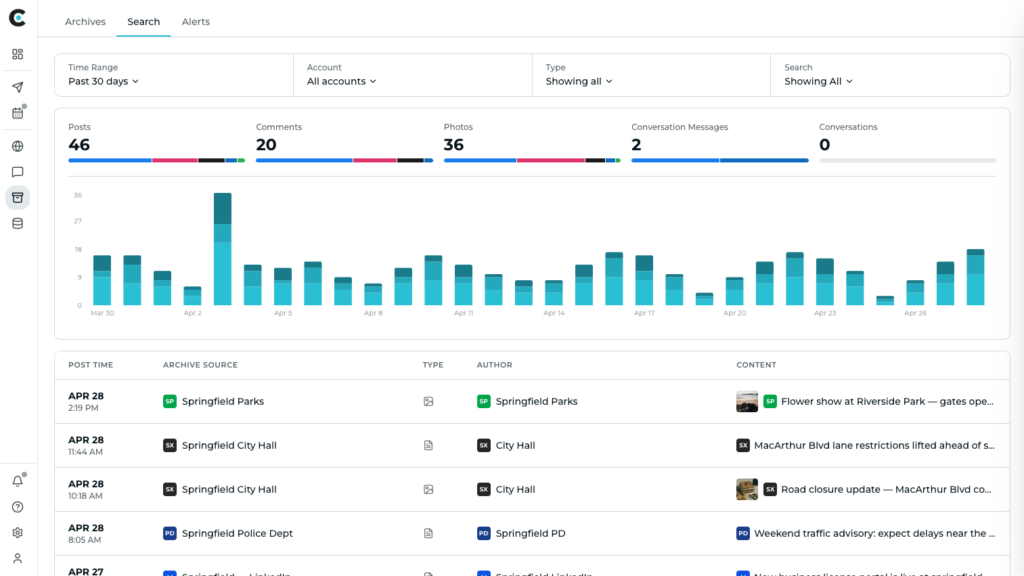
Task: Open the help question mark icon
Action: [18, 507]
